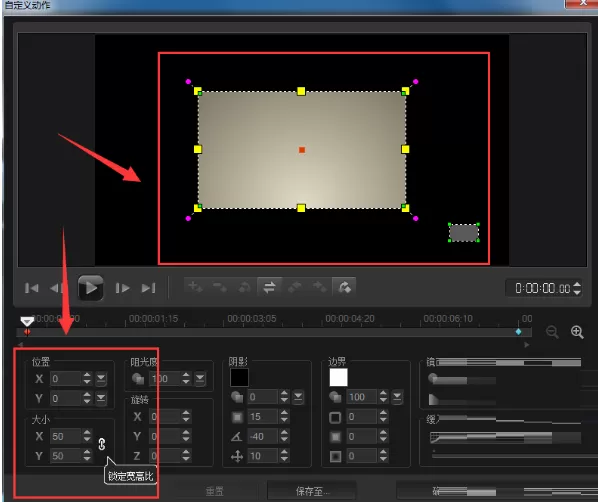Image resolution: width=598 pixels, height=502 pixels.
Task: Jump to the end of the clip
Action: [x=148, y=288]
